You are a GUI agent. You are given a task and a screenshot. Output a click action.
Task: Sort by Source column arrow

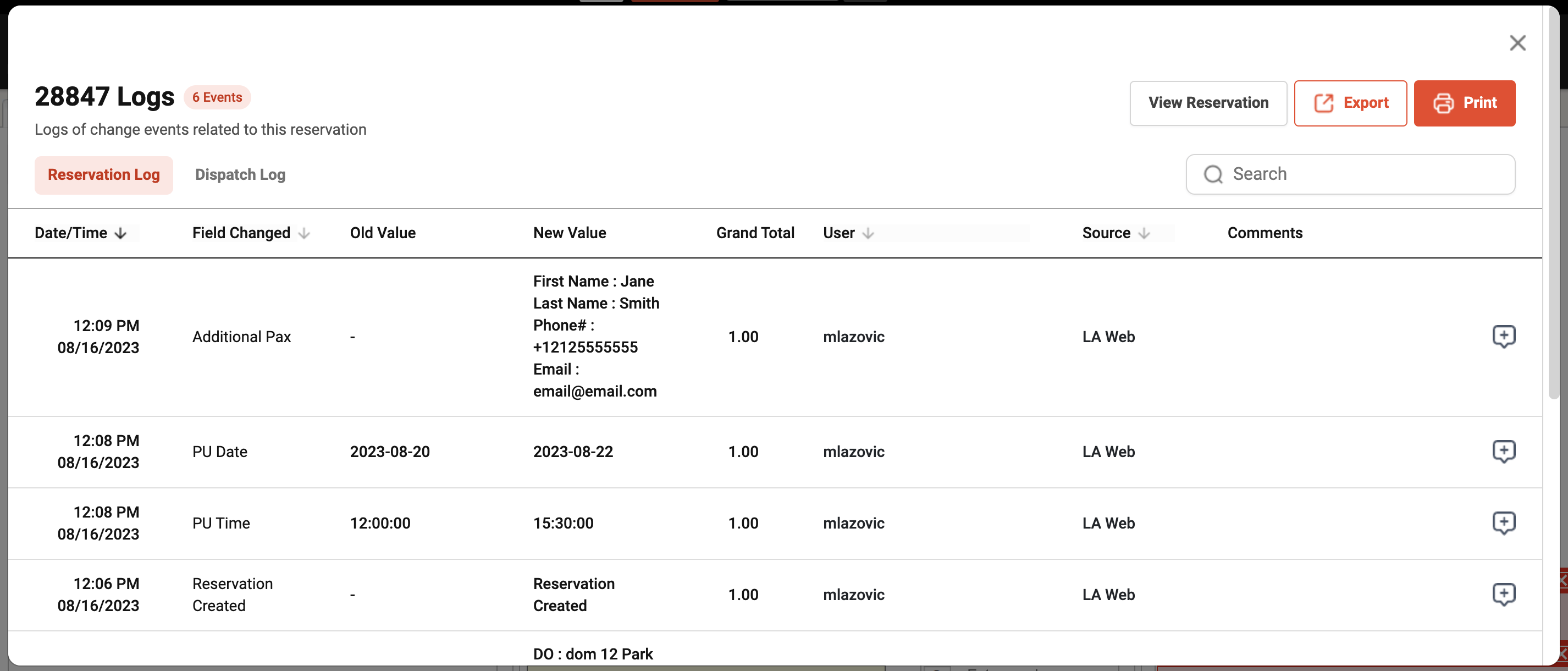tap(1144, 233)
